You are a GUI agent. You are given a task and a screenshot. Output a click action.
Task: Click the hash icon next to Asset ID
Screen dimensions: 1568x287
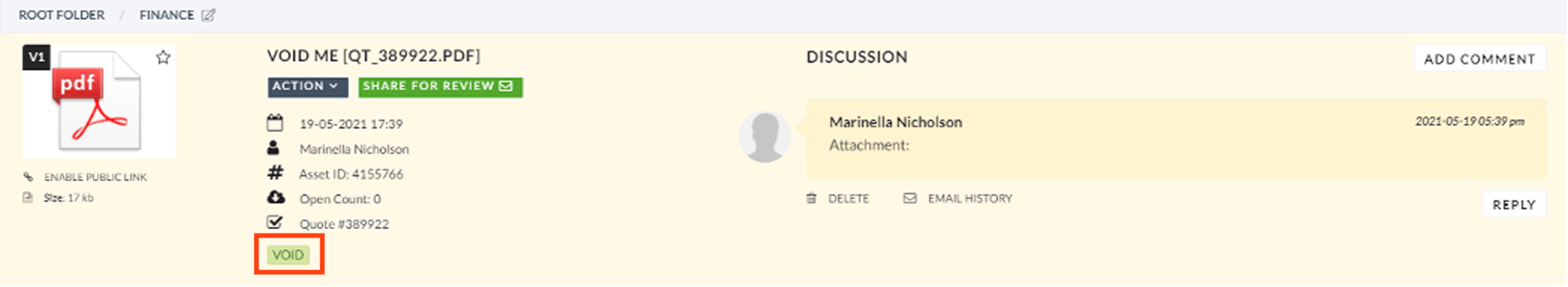tap(275, 173)
